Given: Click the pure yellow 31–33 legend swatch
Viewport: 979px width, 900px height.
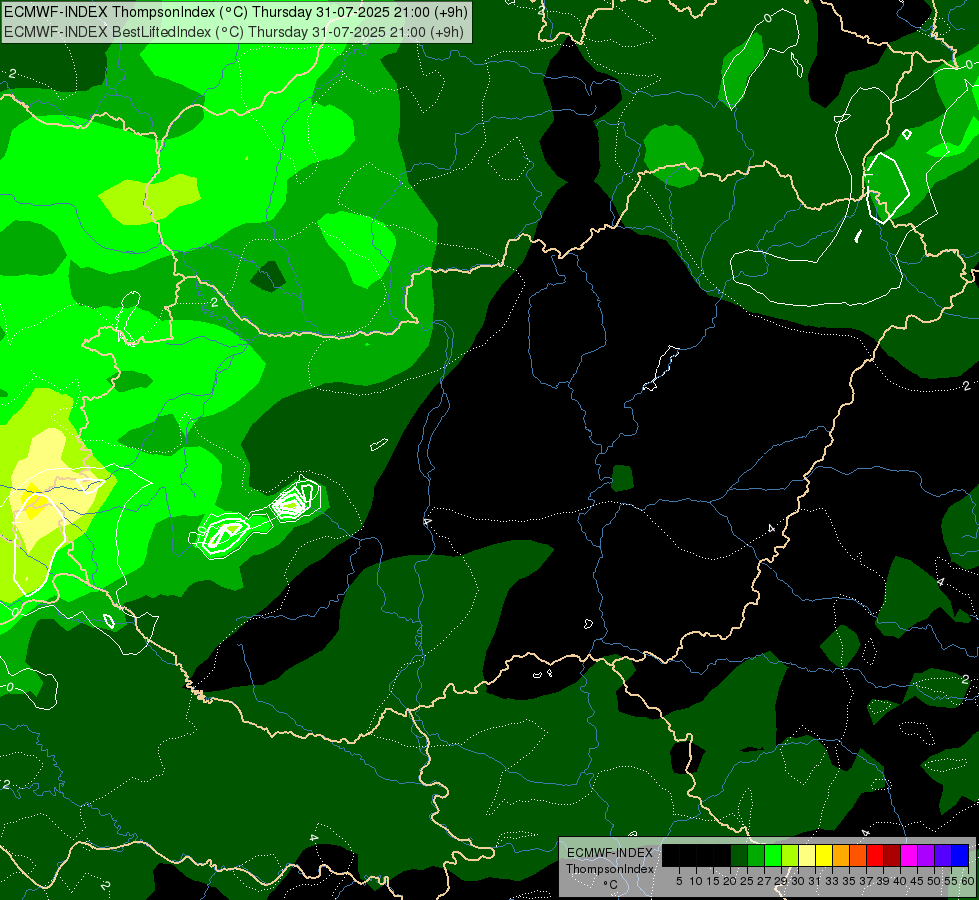Looking at the screenshot, I should point(824,855).
